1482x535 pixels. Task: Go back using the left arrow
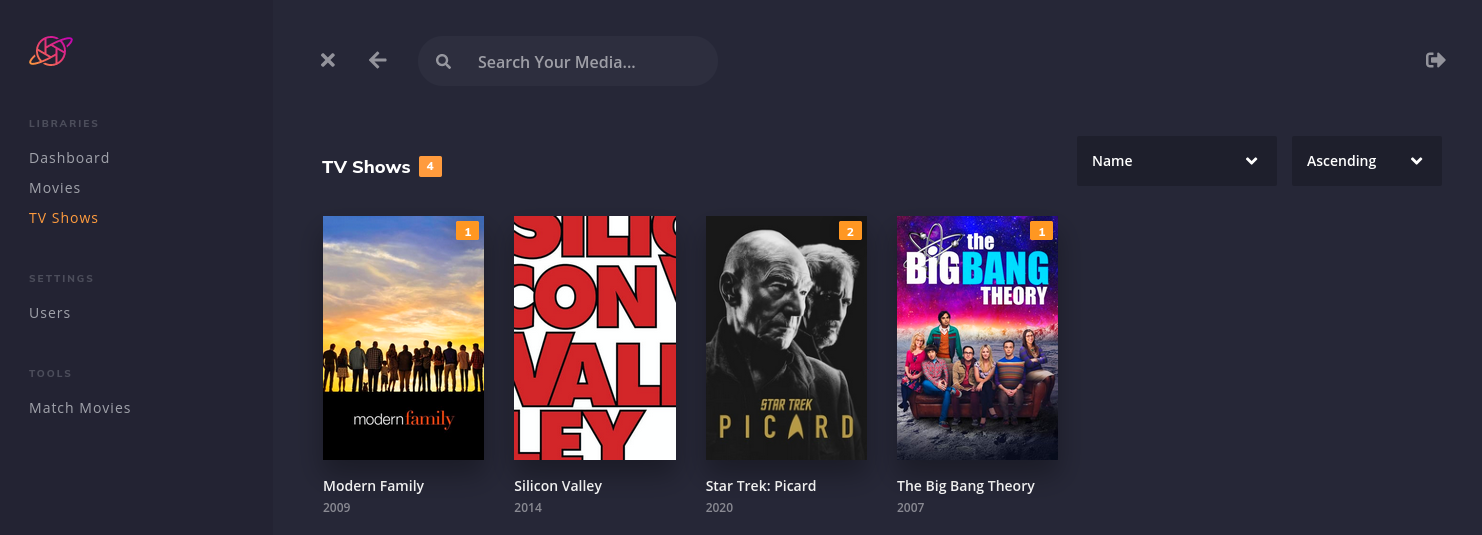377,60
